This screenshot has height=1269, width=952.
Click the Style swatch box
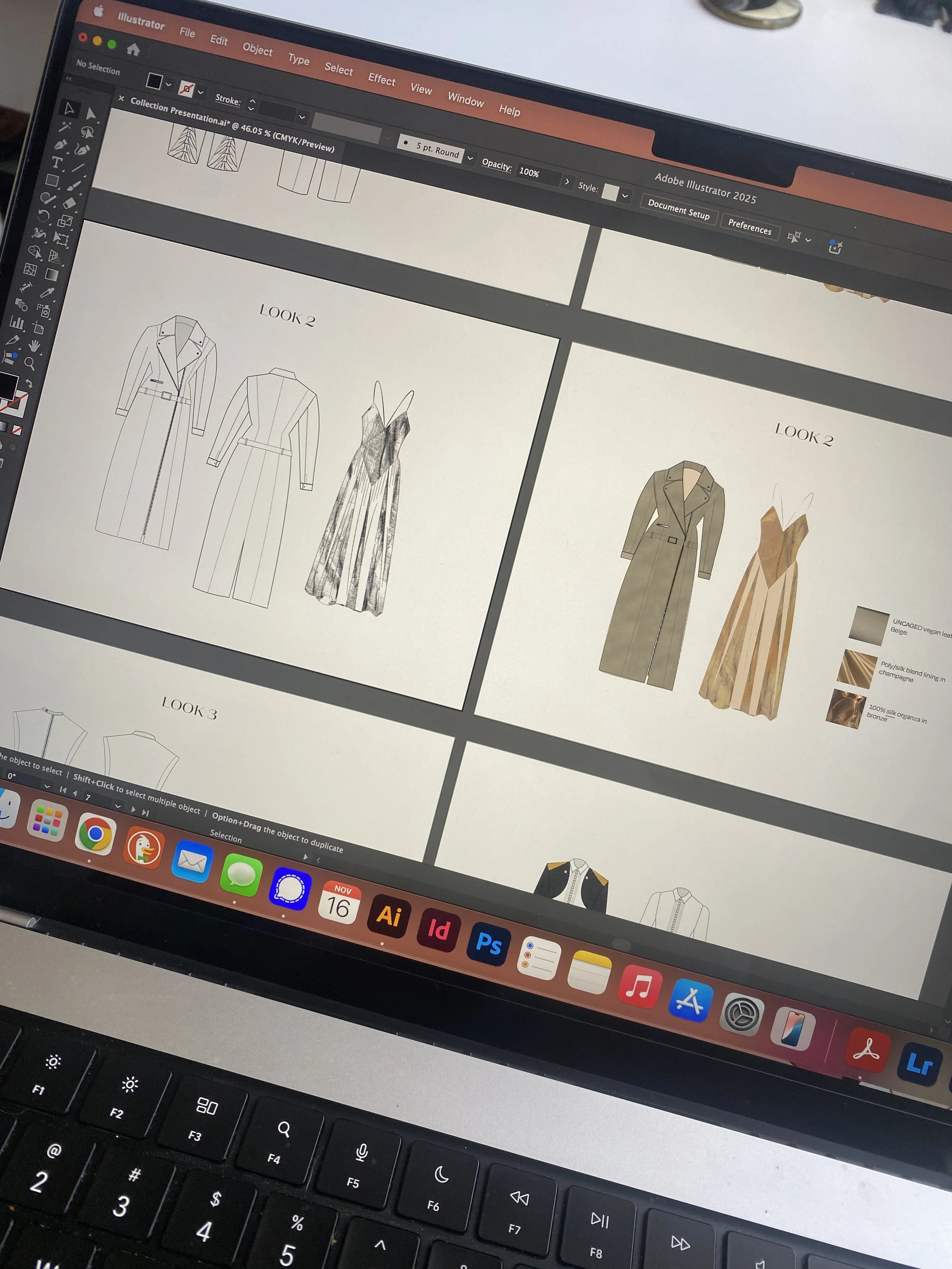[610, 193]
